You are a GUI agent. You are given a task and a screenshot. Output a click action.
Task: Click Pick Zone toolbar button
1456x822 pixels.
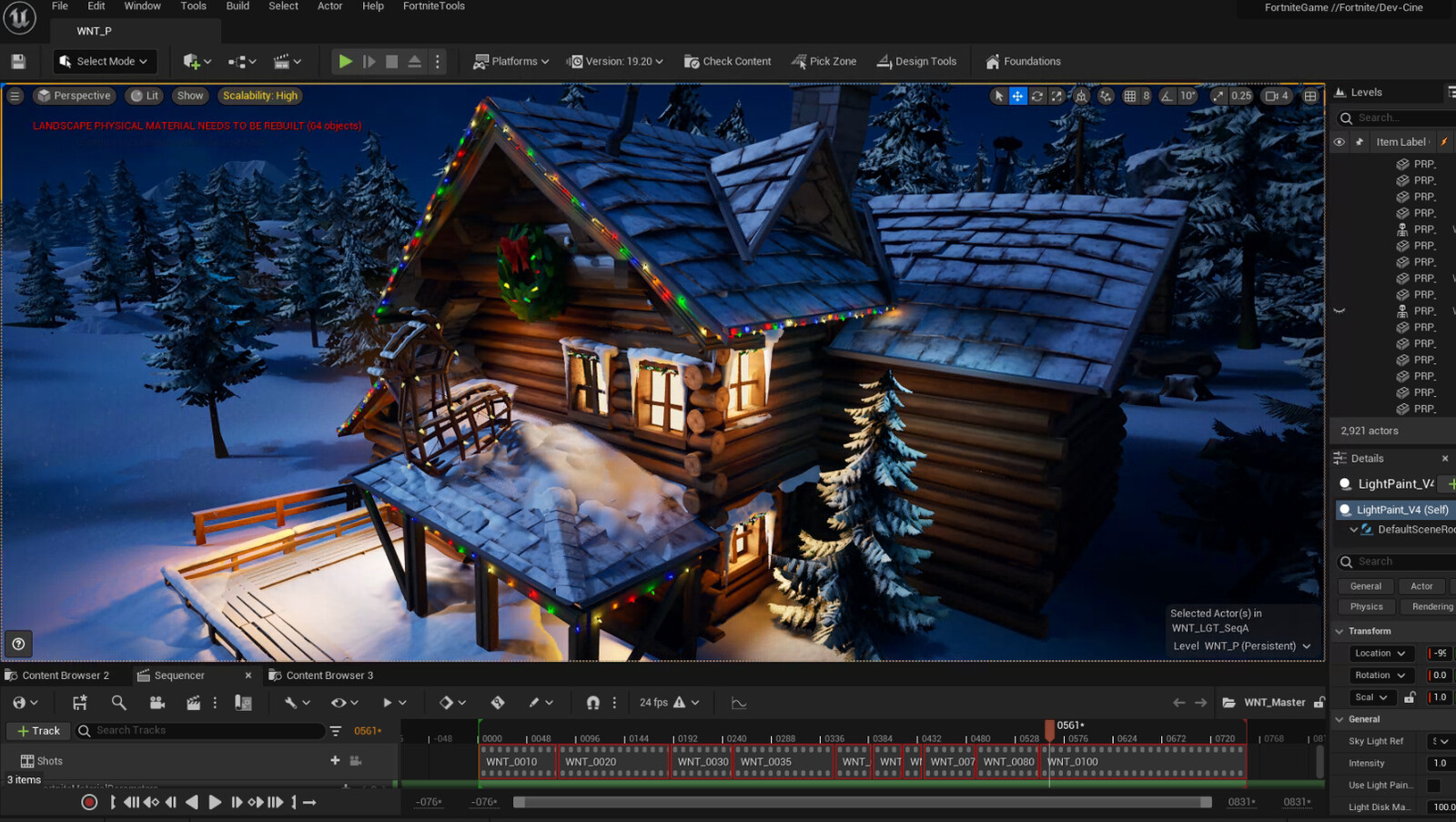point(824,61)
